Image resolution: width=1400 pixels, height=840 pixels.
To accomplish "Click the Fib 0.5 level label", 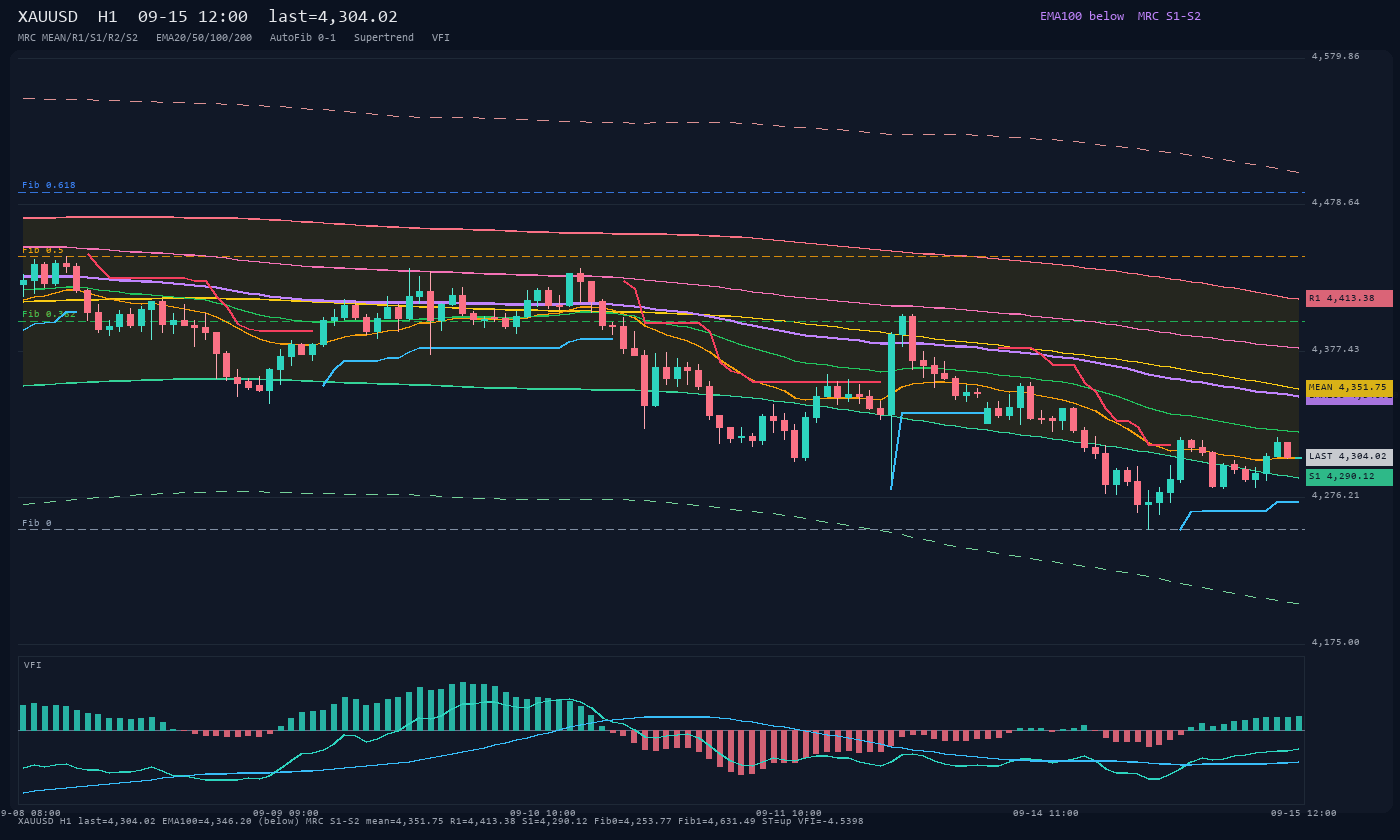I will tap(43, 250).
